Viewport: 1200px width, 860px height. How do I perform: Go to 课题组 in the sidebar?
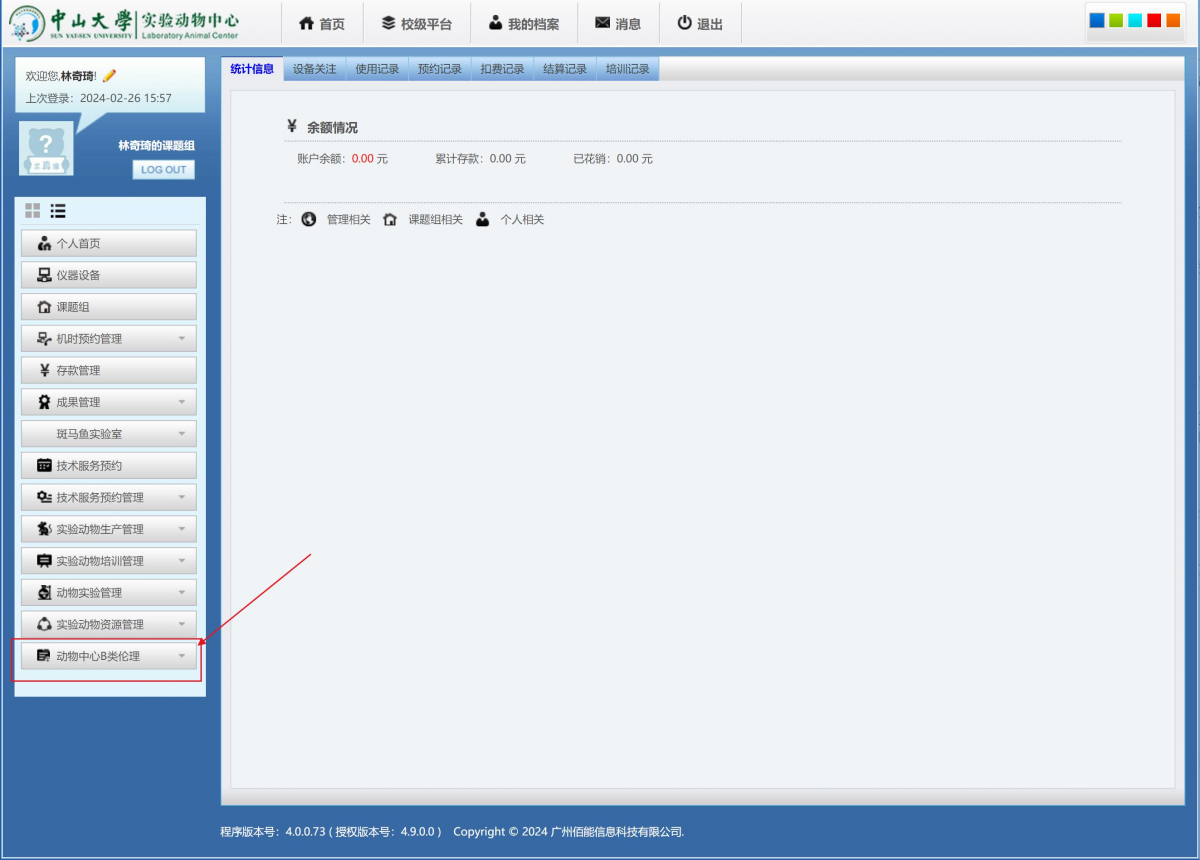[x=108, y=307]
